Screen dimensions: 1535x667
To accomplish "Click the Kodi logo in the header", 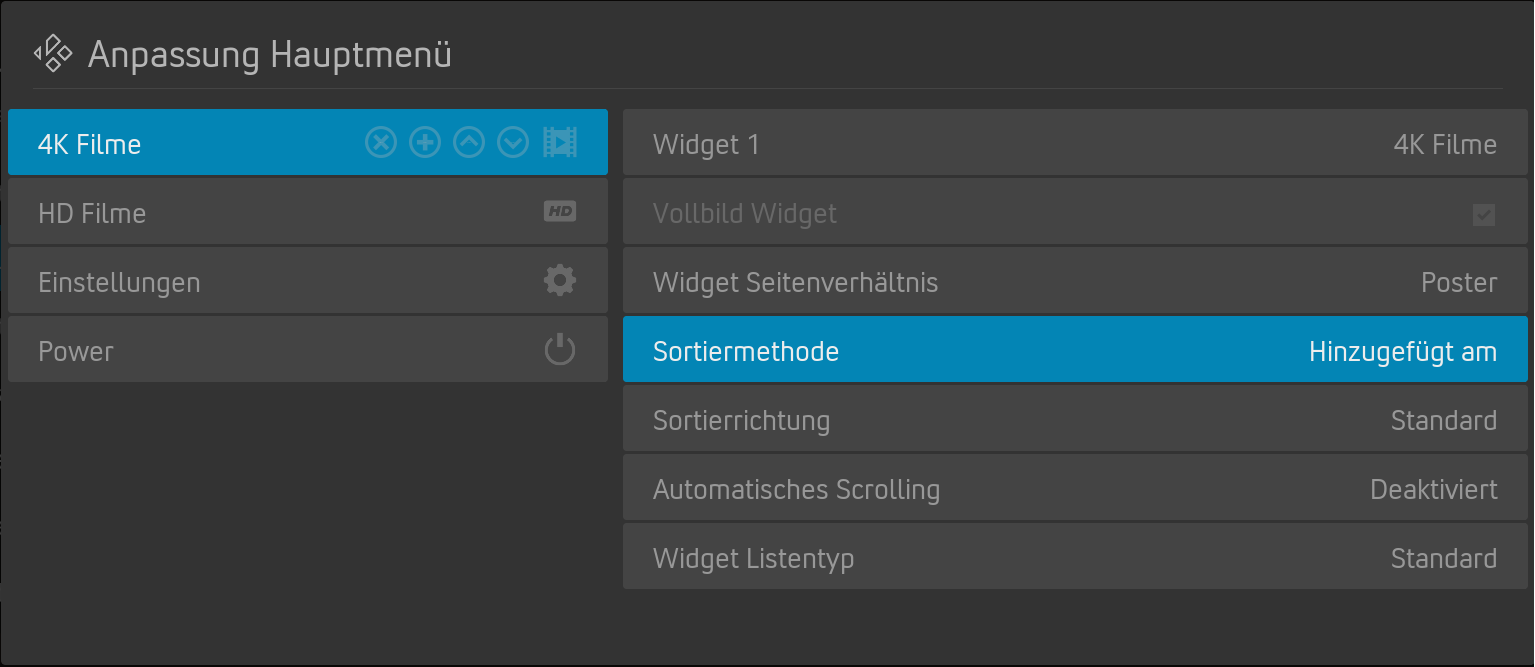I will coord(53,53).
